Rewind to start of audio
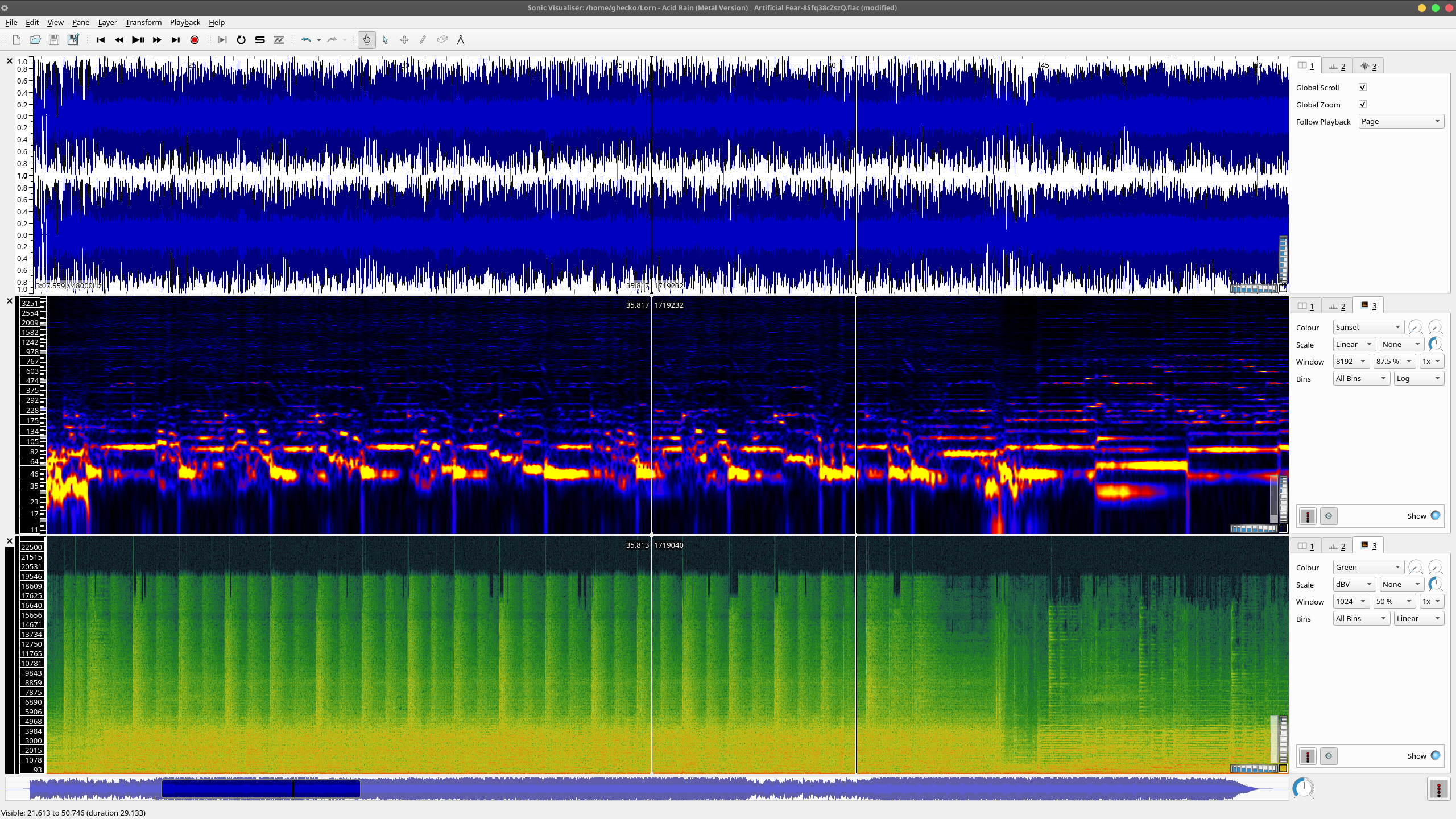1456x819 pixels. pyautogui.click(x=101, y=40)
